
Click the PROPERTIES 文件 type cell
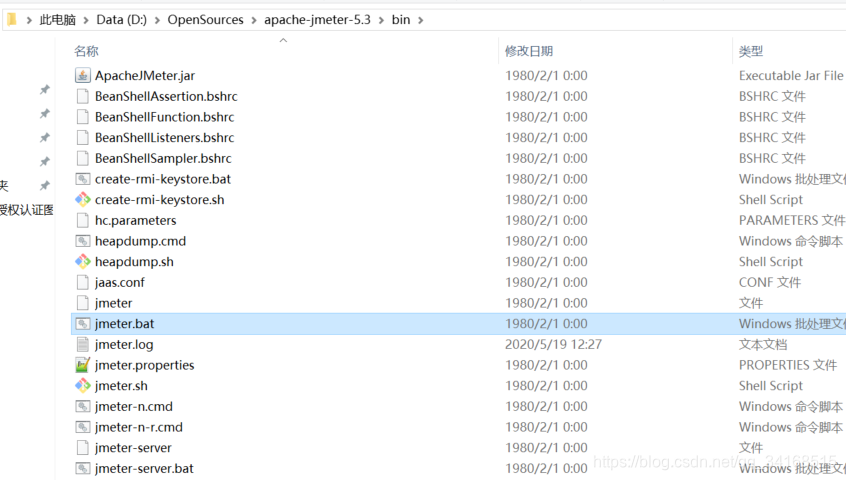pos(788,365)
